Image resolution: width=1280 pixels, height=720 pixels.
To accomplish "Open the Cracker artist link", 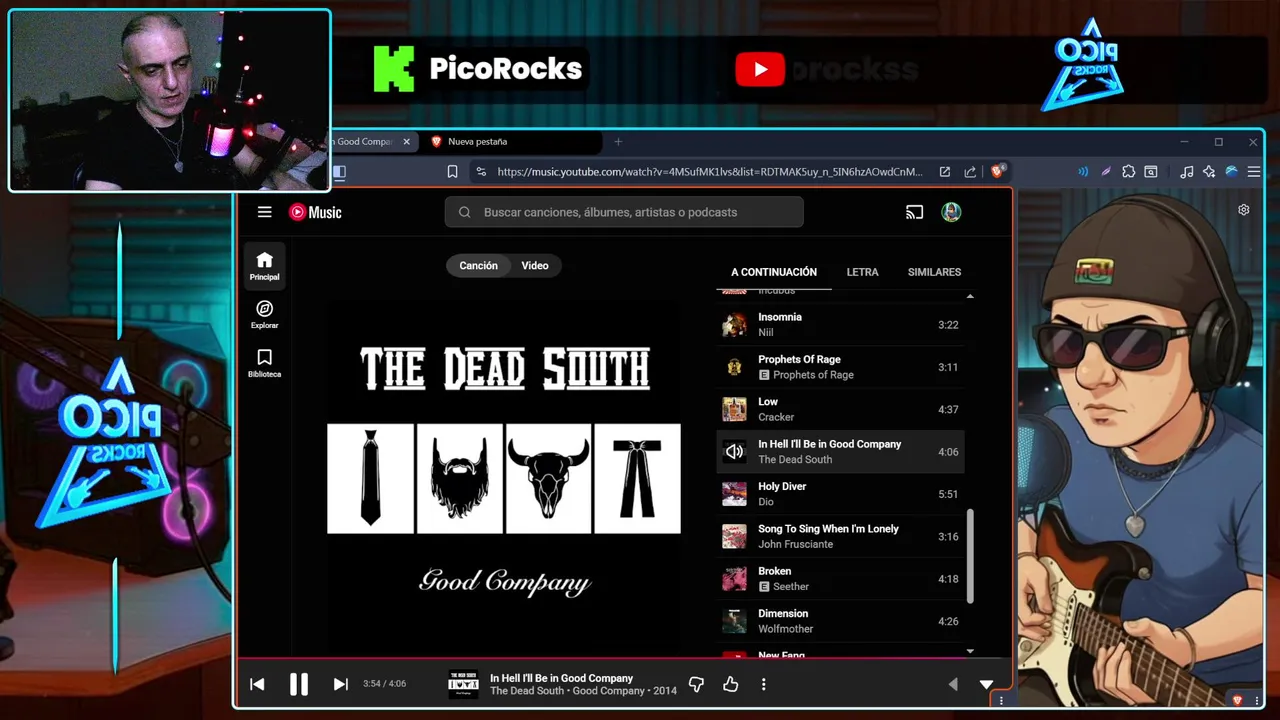I will tap(776, 417).
